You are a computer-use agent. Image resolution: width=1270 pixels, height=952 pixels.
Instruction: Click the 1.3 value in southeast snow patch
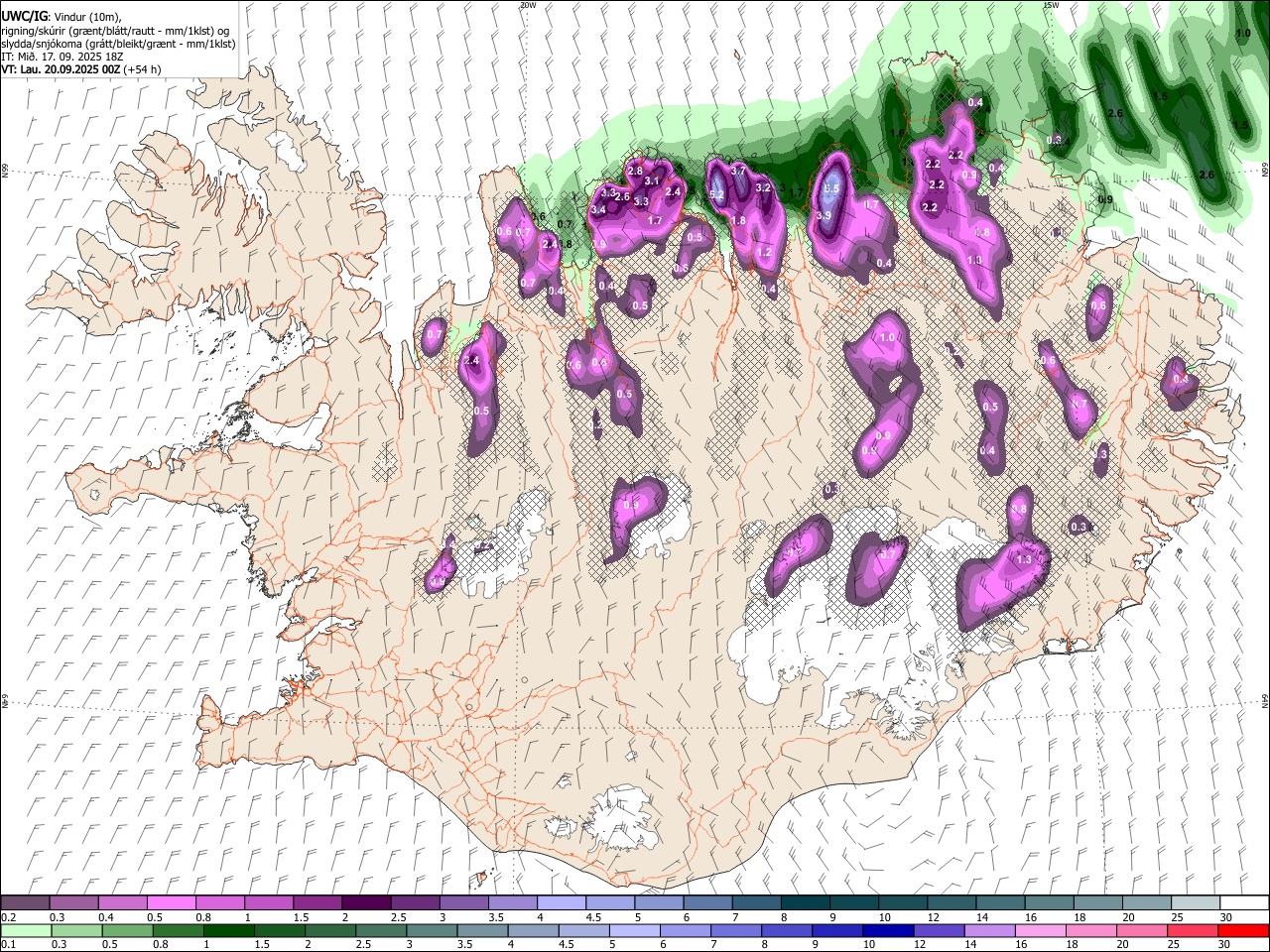point(1025,559)
